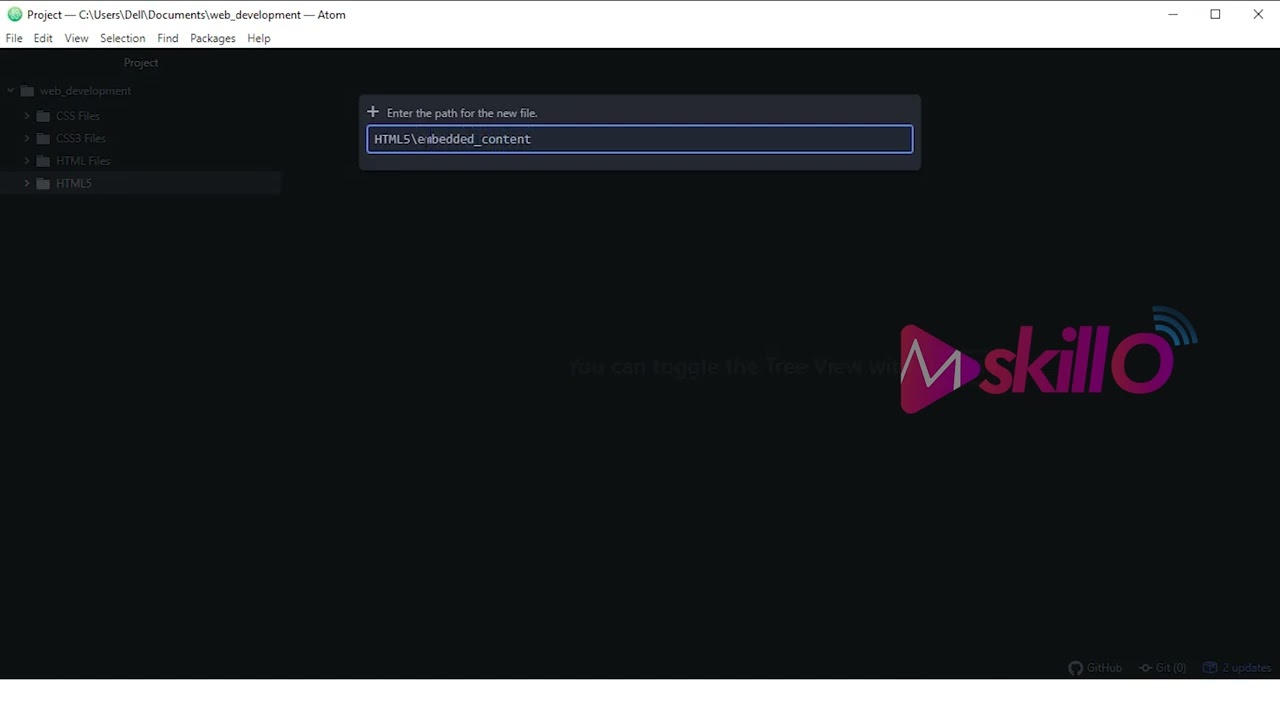Open the GitHub panel from status bar
Viewport: 1280px width, 720px height.
coord(1095,668)
